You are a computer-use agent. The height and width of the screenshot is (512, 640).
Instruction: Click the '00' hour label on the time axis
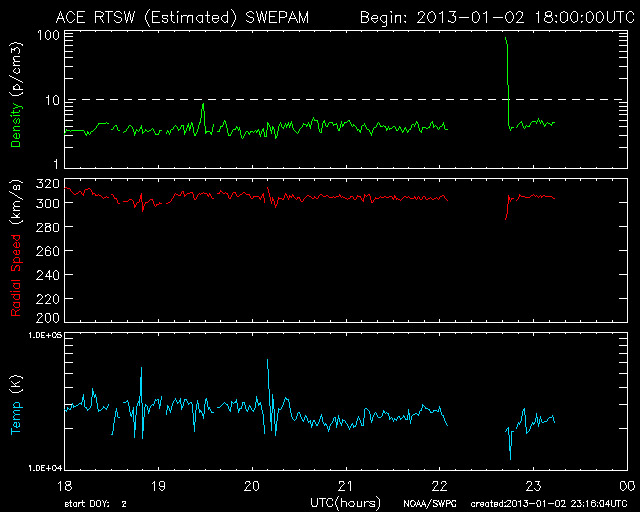627,486
